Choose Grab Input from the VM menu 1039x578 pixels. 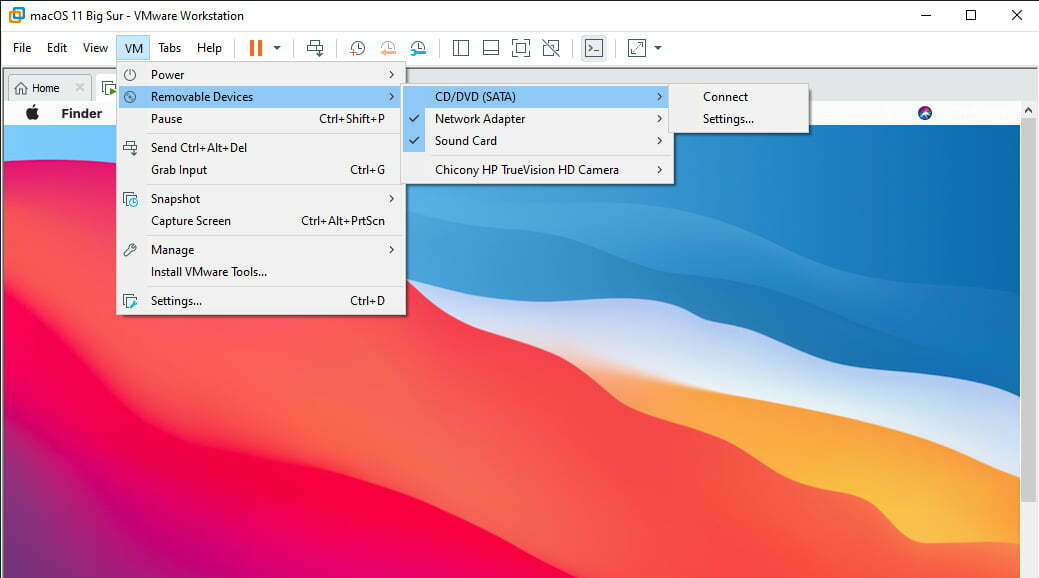point(261,170)
